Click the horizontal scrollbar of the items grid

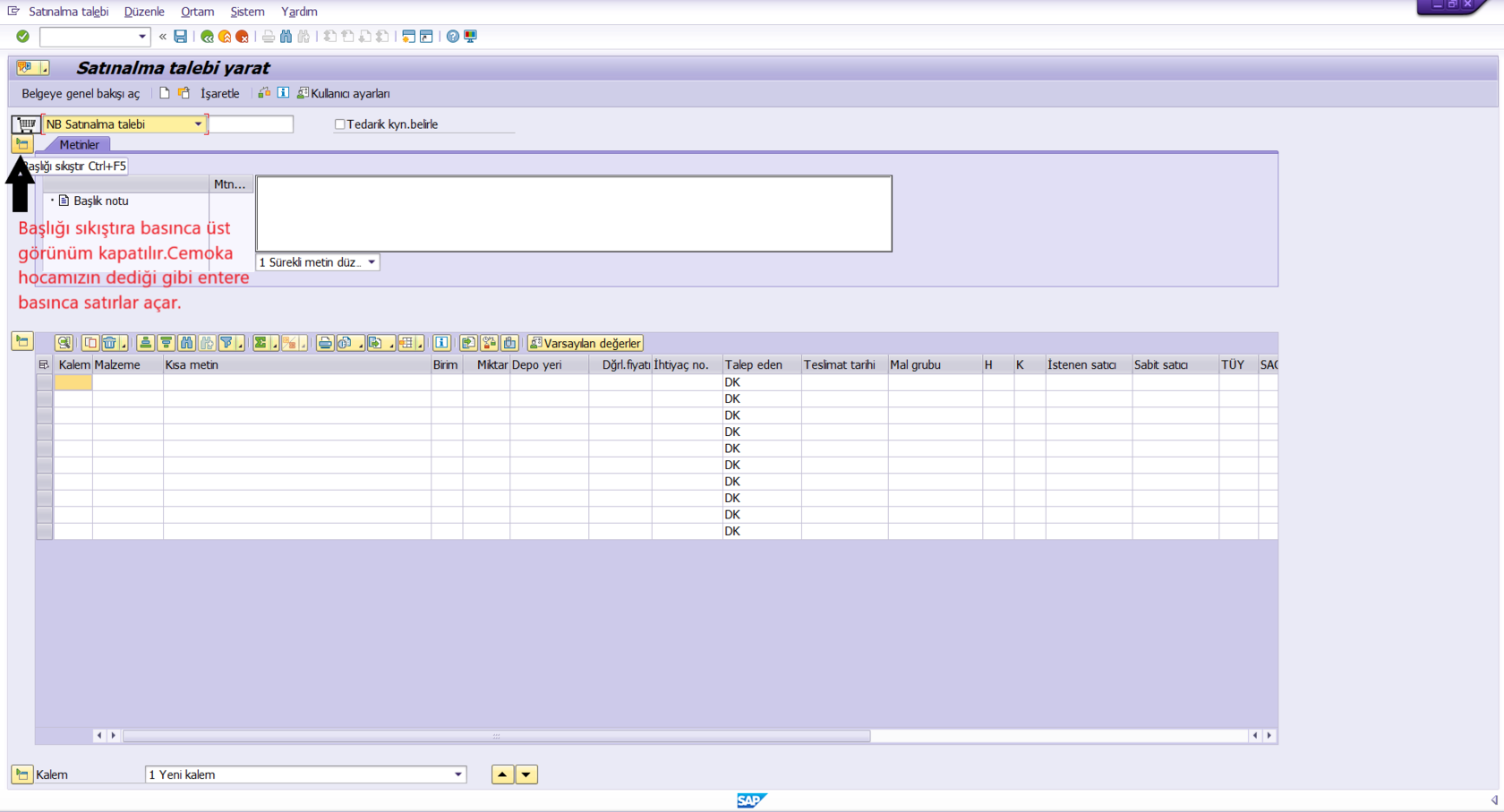tap(496, 736)
